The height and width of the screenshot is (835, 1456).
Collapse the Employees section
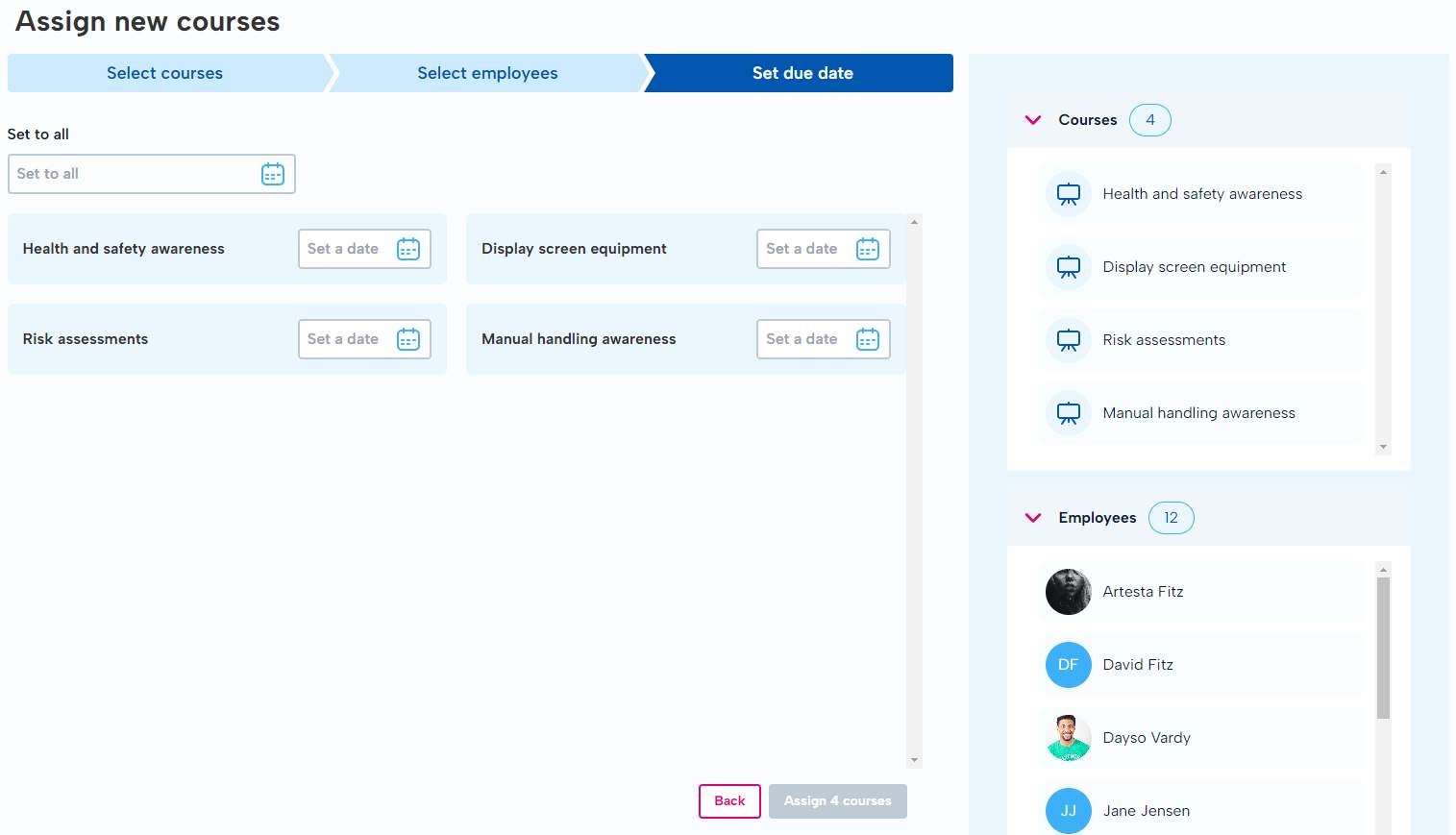(x=1032, y=518)
